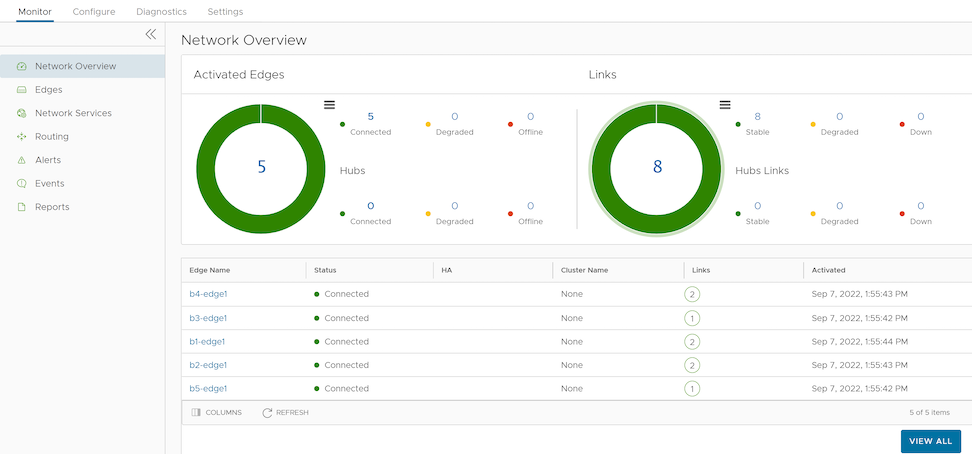Viewport: 972px width, 454px height.
Task: Click the links count badge for b3-edge1
Action: click(x=692, y=318)
